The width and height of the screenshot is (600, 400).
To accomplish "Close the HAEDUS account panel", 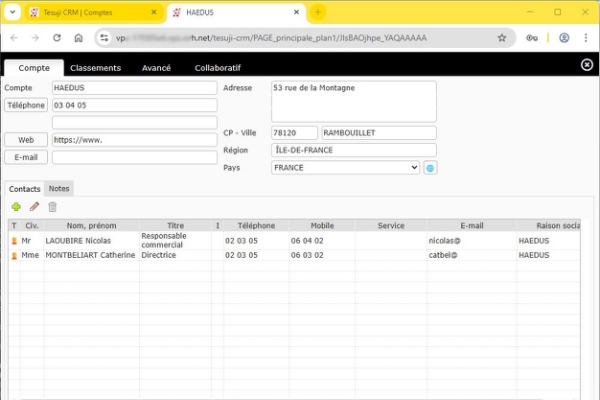I will (x=586, y=65).
